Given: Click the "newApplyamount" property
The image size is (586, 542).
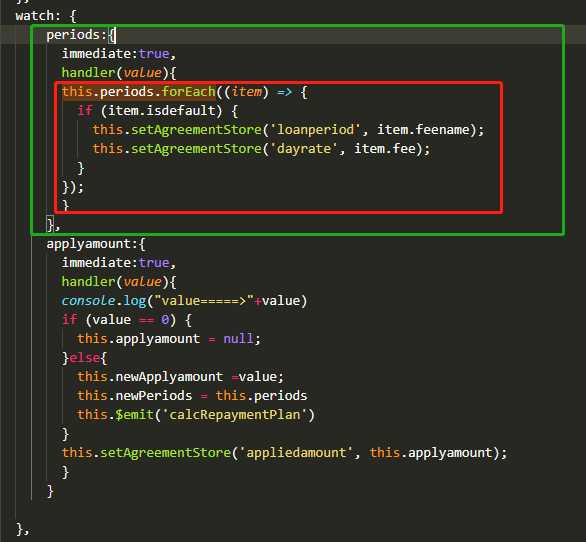Looking at the screenshot, I should [x=169, y=377].
